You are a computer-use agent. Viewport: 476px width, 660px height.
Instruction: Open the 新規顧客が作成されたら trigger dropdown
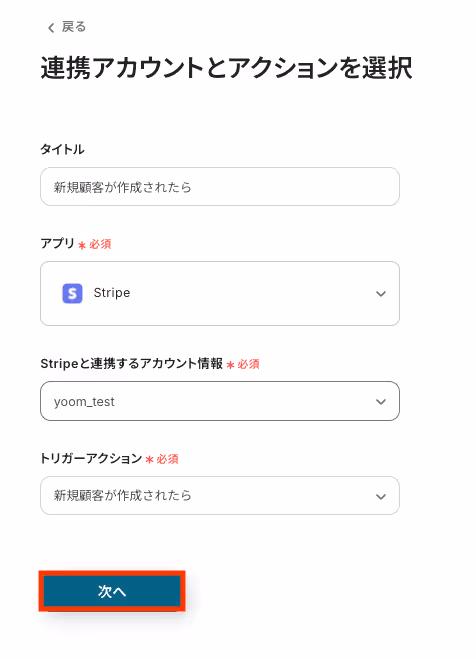pos(220,495)
